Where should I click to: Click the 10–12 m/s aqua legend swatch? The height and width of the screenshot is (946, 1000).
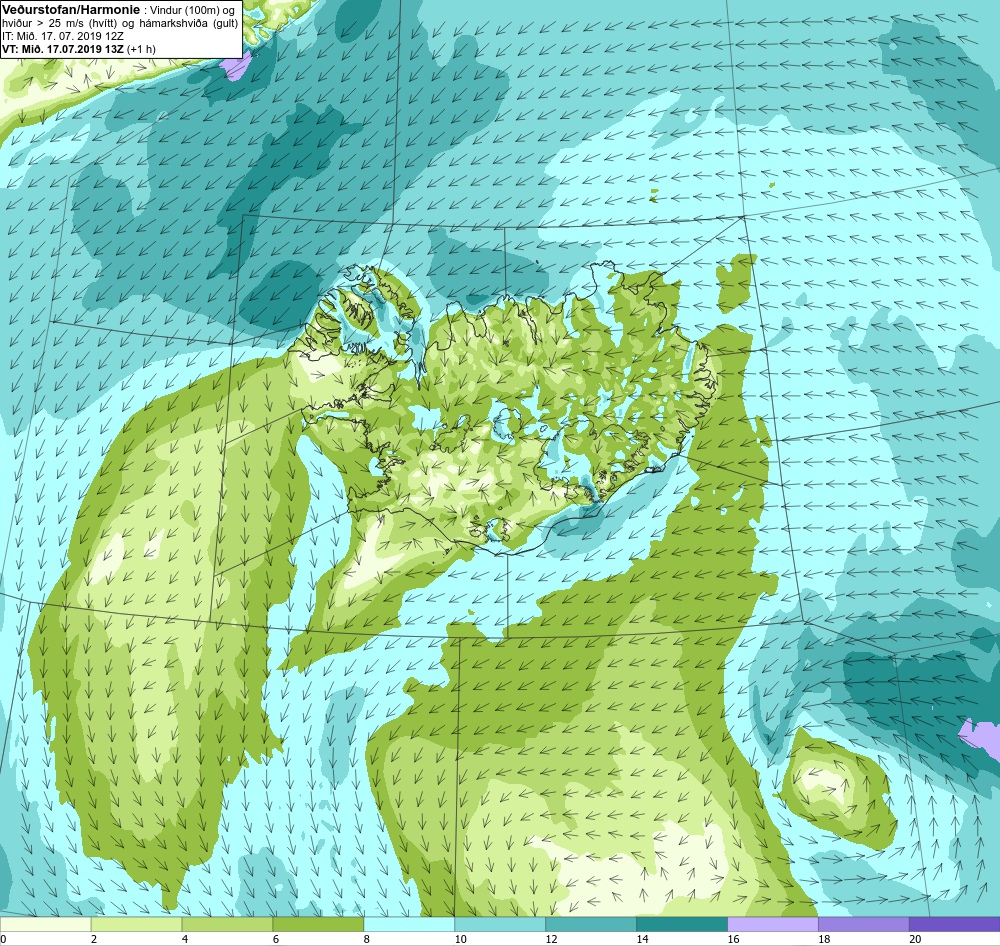click(500, 924)
